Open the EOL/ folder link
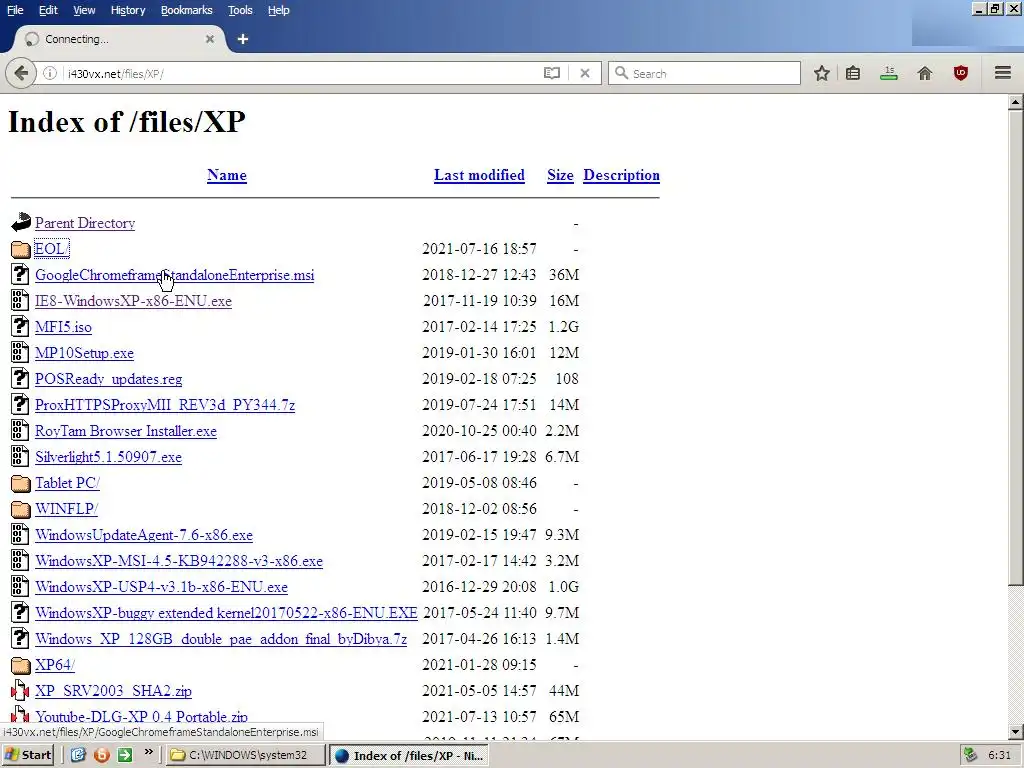Viewport: 1024px width, 768px height. (x=51, y=249)
